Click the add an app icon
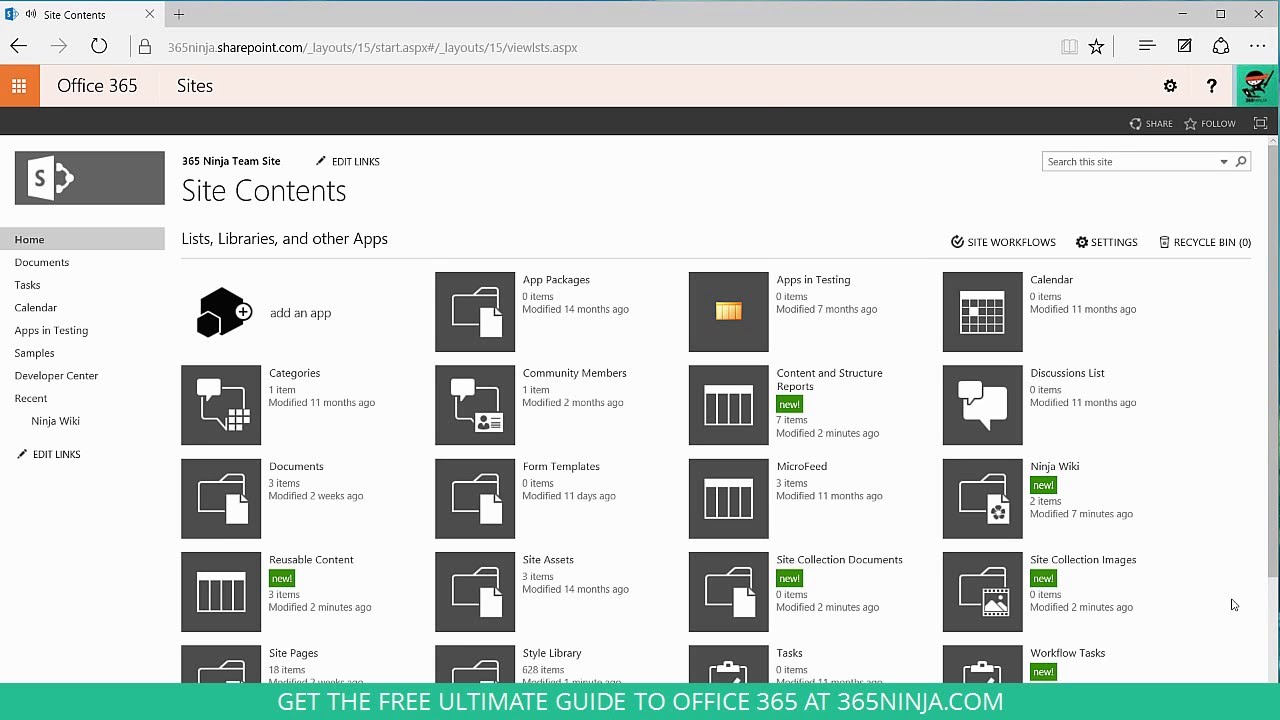 coord(222,312)
